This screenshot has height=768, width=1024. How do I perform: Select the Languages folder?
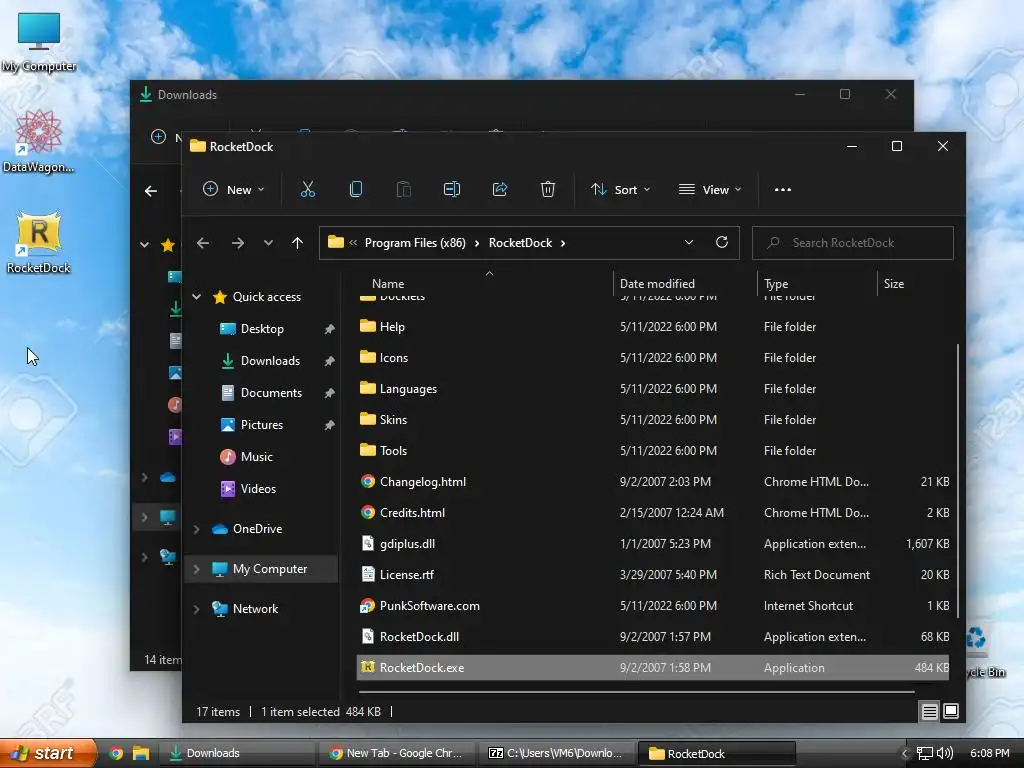tap(653, 389)
